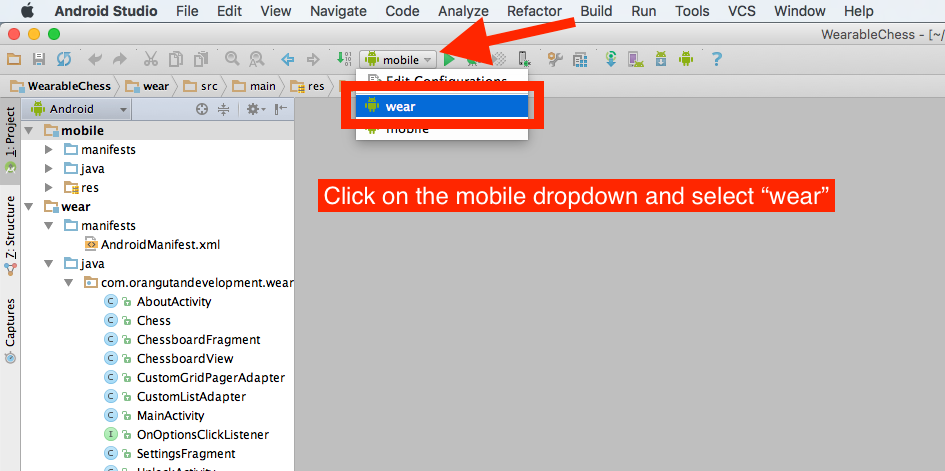Image resolution: width=945 pixels, height=471 pixels.
Task: Open the AVD Manager icon
Action: click(636, 59)
